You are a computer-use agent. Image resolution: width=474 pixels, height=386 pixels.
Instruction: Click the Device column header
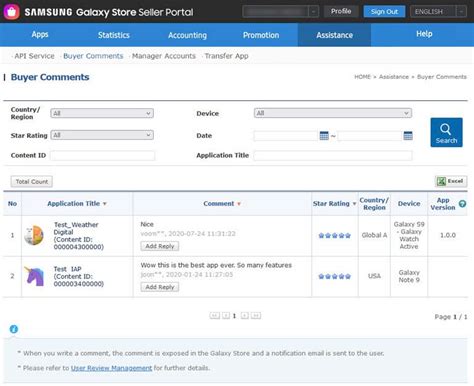click(409, 204)
